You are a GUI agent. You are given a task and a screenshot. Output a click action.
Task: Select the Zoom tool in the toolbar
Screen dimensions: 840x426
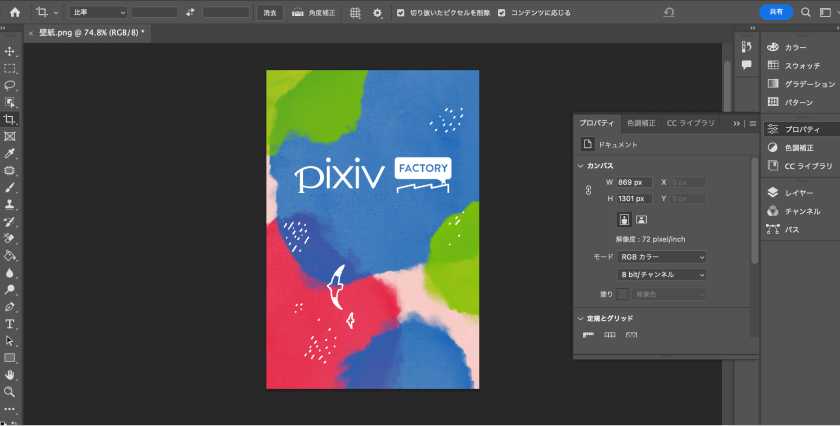10,392
